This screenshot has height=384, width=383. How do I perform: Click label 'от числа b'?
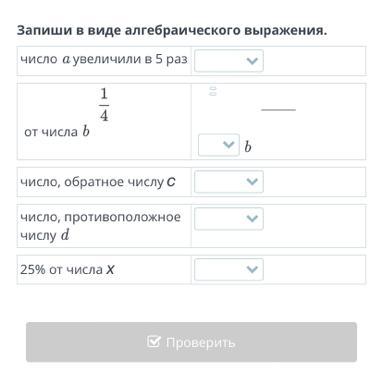57,131
